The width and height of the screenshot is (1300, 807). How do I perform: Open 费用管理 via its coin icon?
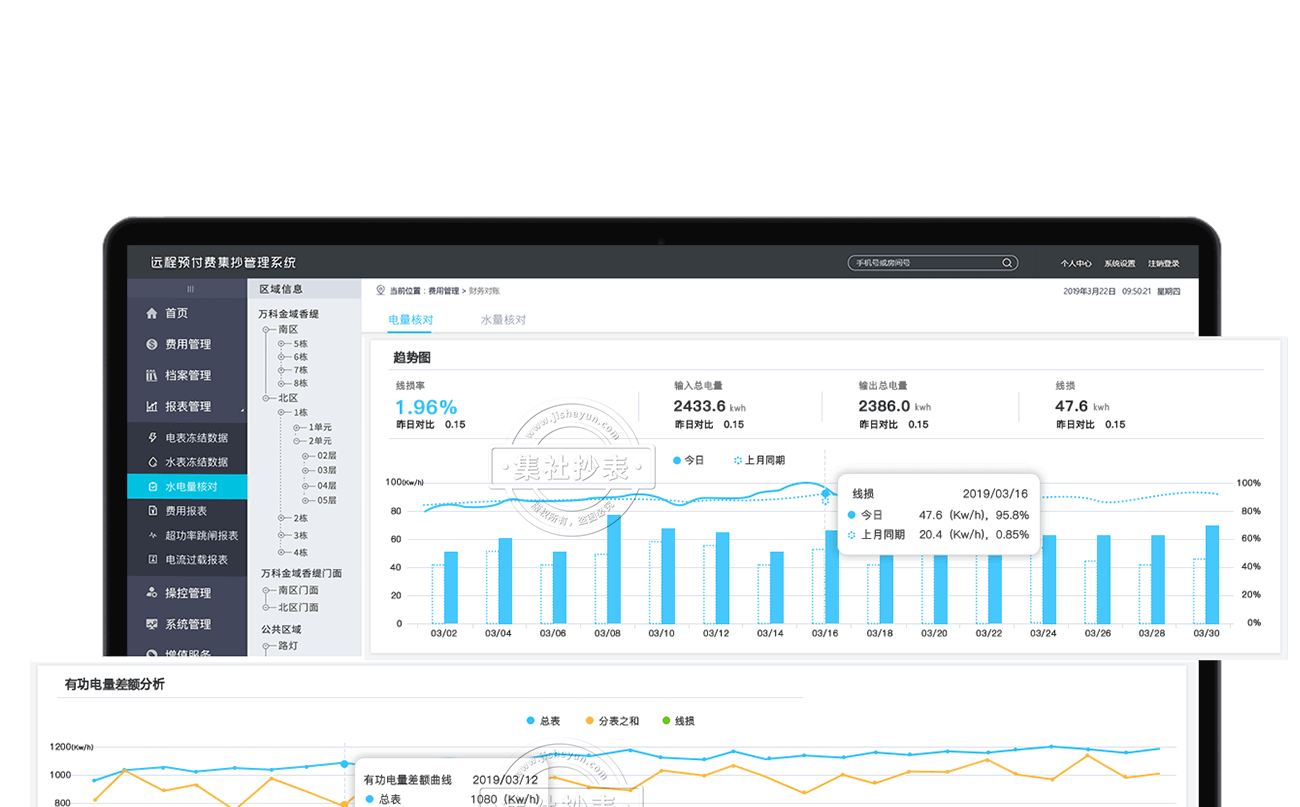tap(152, 345)
